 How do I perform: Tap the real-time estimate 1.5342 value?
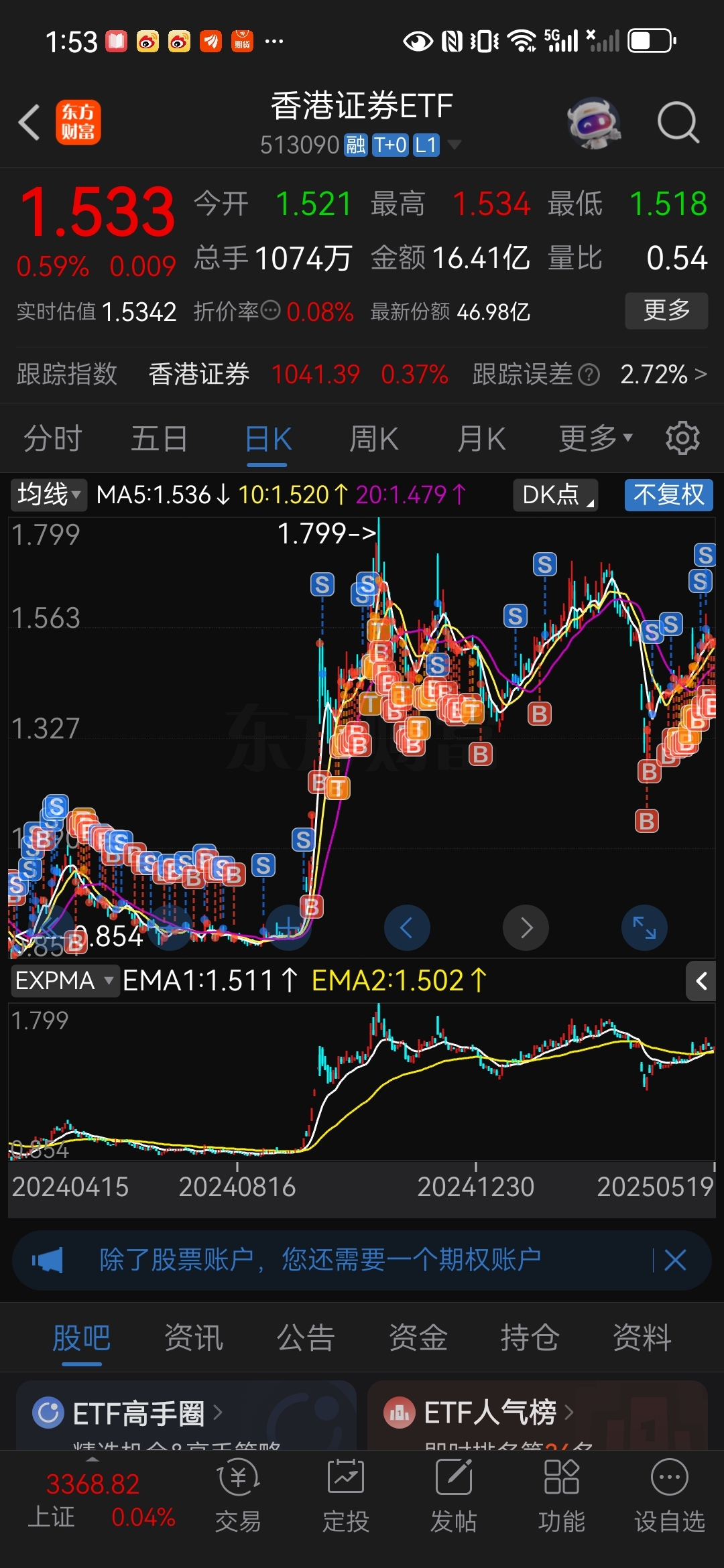[x=139, y=312]
